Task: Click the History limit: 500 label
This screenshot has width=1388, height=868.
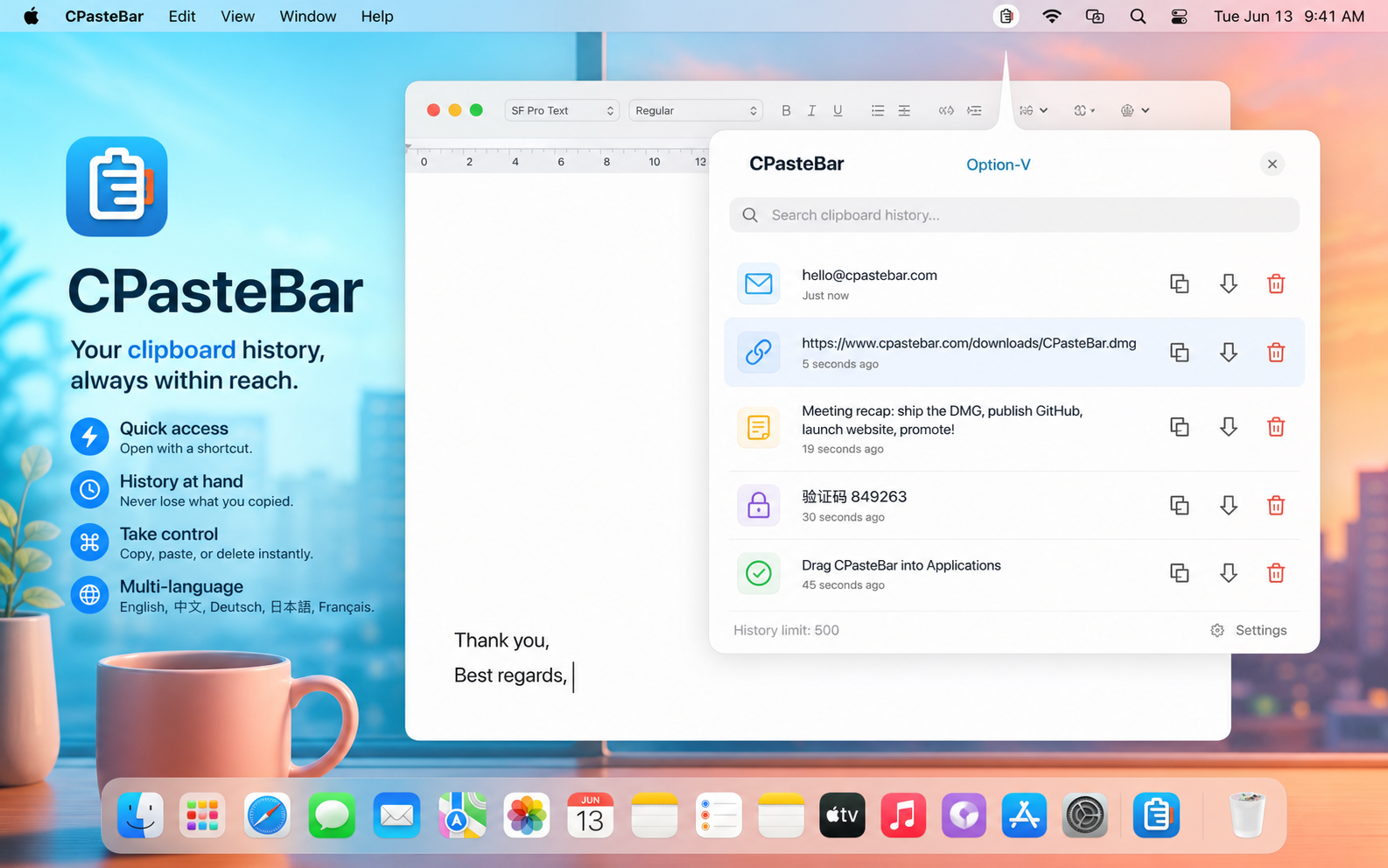Action: 786,630
